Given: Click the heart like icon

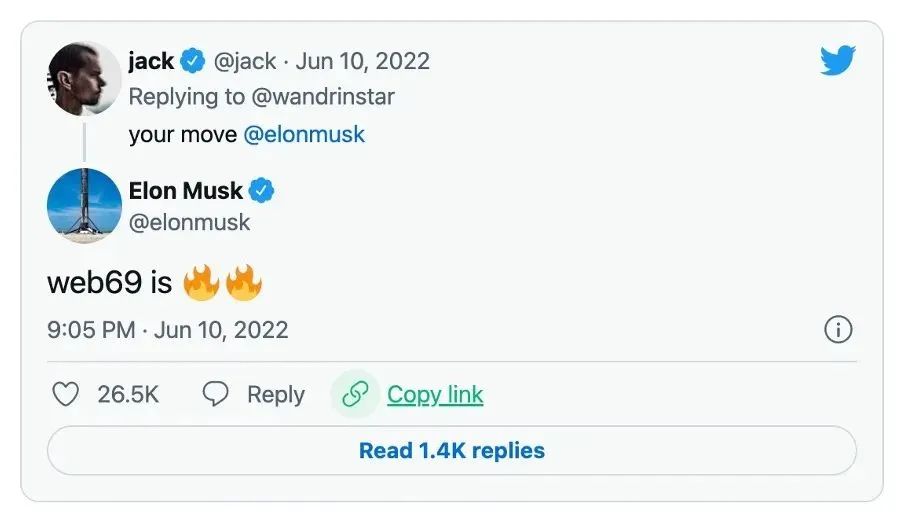Looking at the screenshot, I should 65,395.
